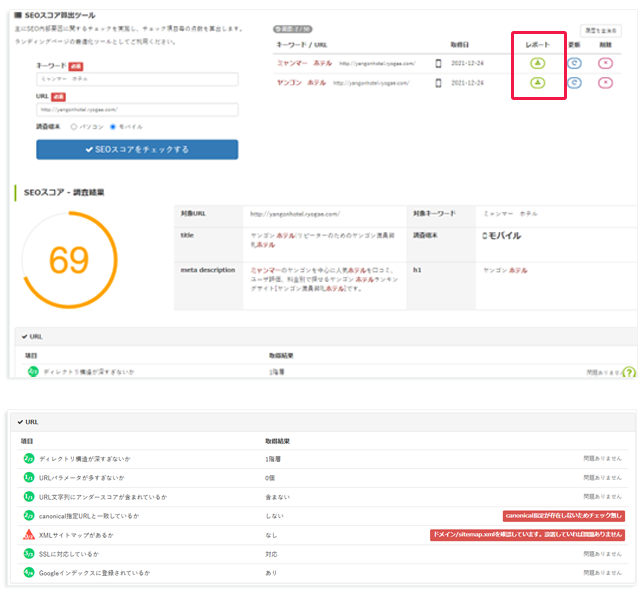Click score badge for ディレクトリ構造 in lower list
Viewport: 644px width, 598px height.
29,458
